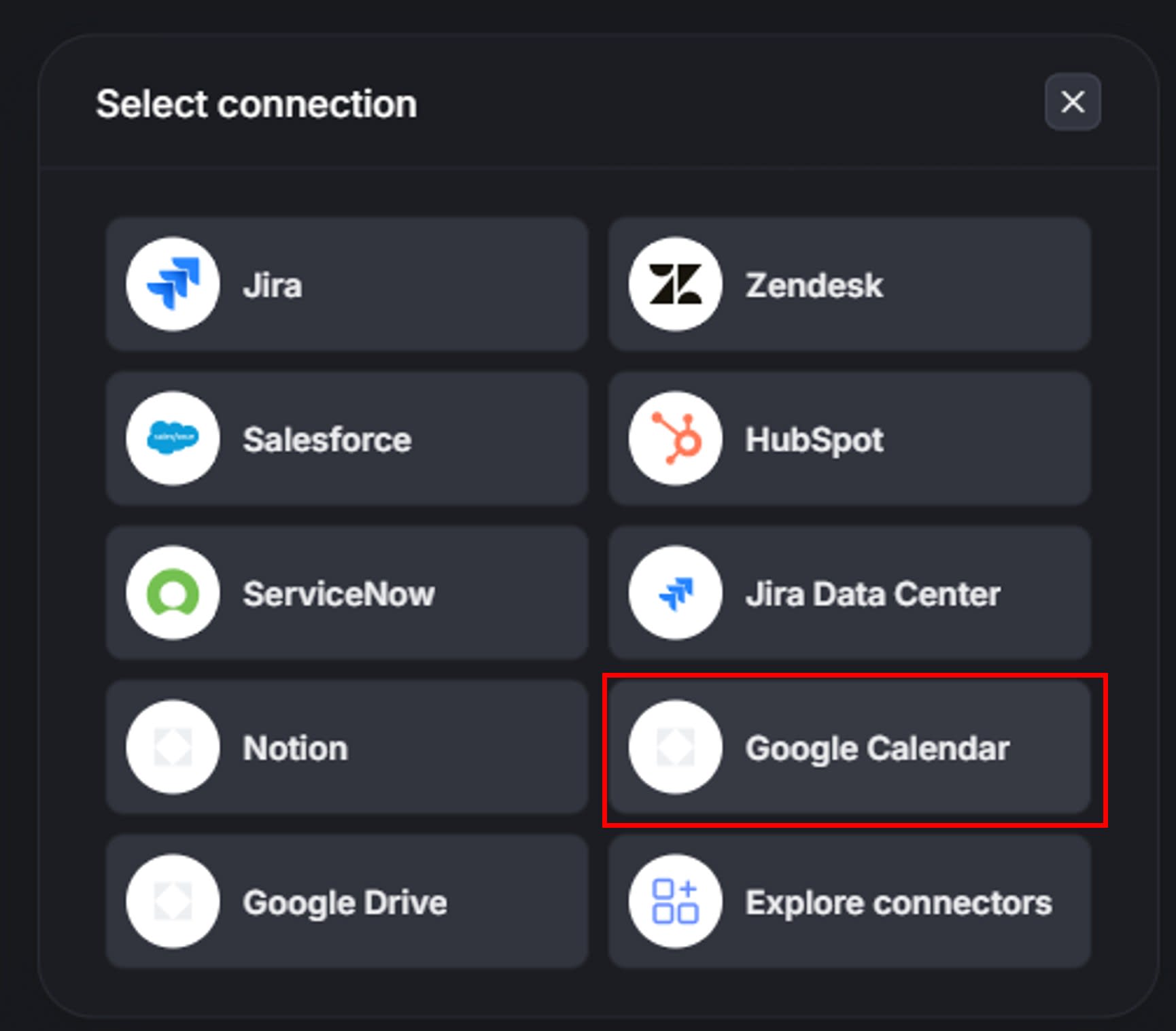Select the highlighted Google Calendar connection
This screenshot has width=1176, height=1031.
(x=848, y=747)
